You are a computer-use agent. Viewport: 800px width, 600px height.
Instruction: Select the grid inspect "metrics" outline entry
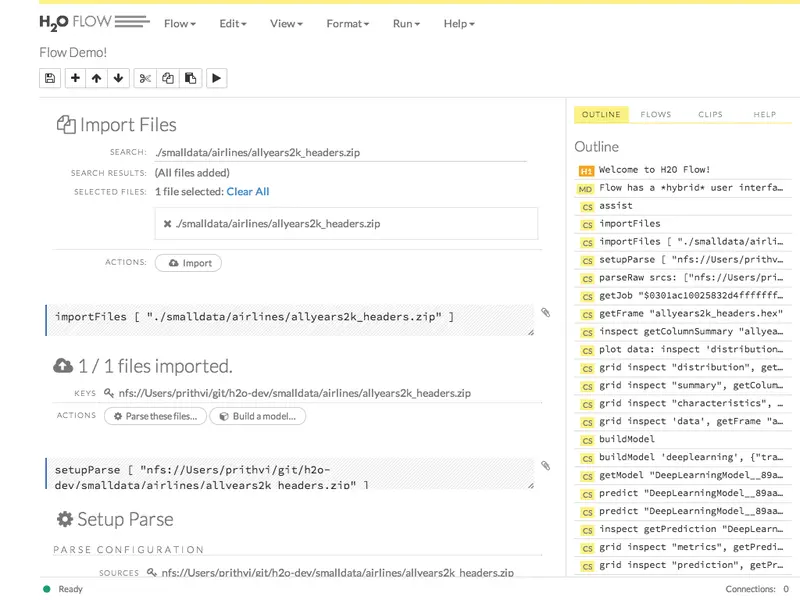(685, 547)
